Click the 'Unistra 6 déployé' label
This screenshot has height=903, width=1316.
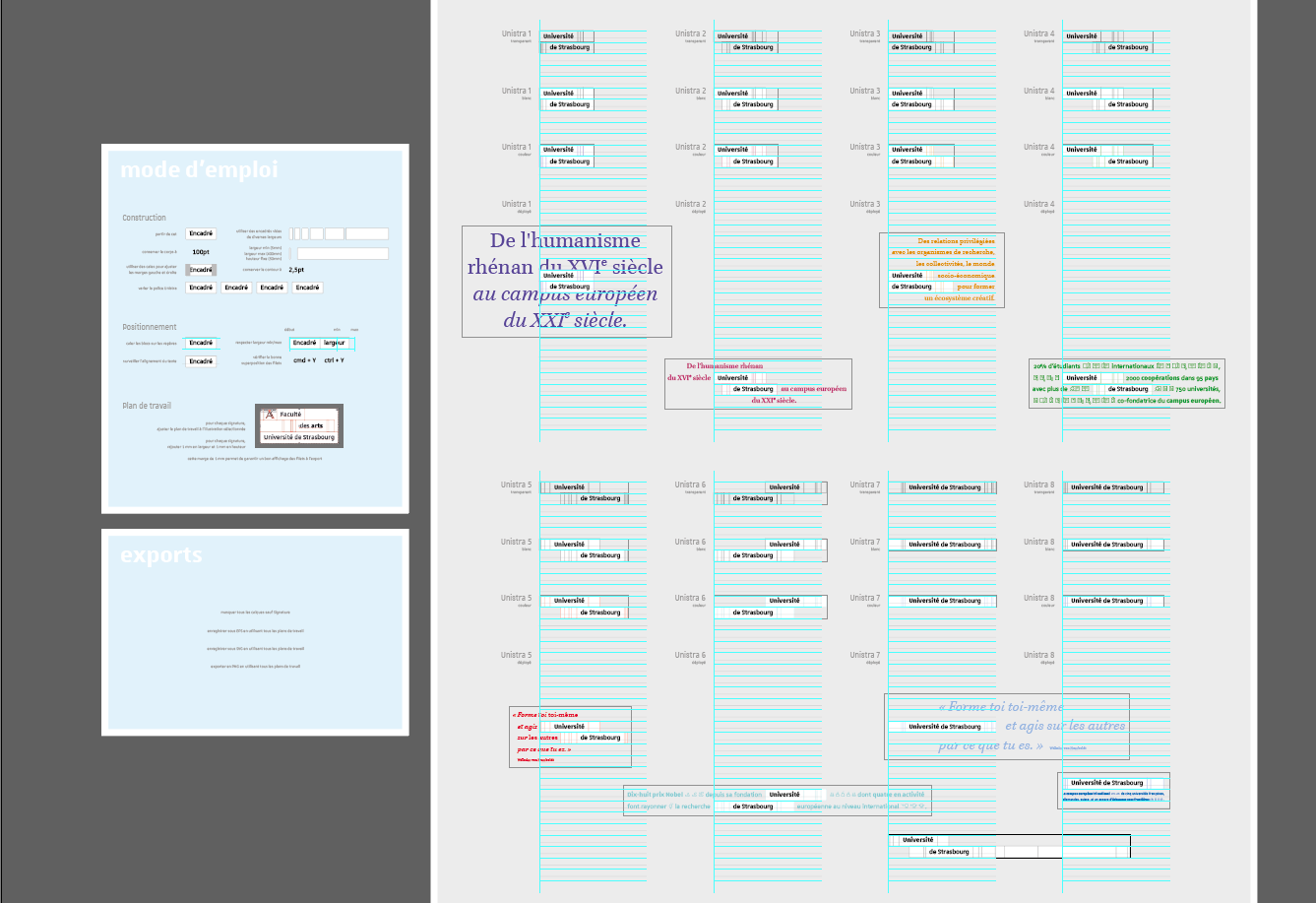690,658
